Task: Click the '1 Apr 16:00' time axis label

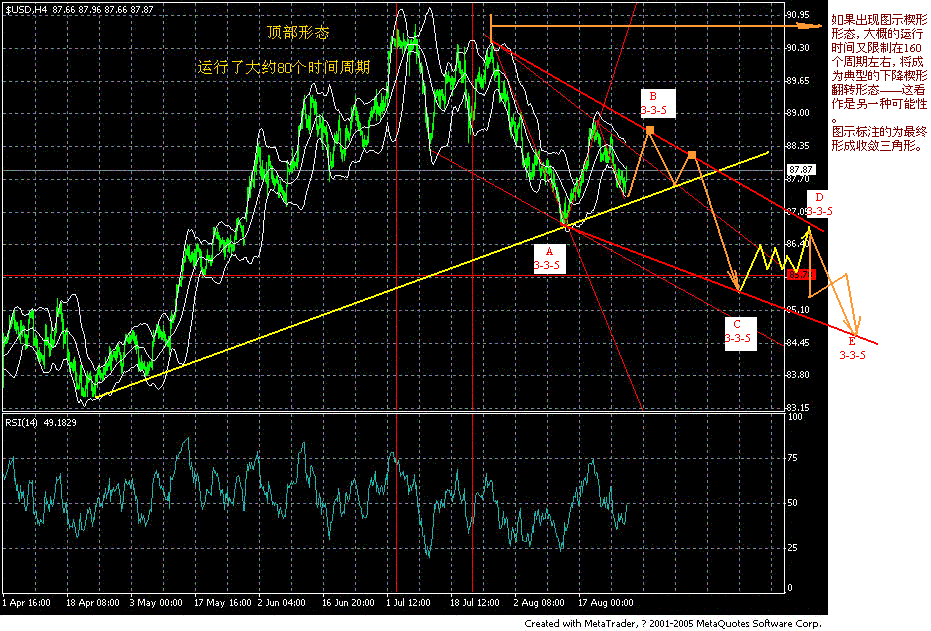Action: point(26,603)
